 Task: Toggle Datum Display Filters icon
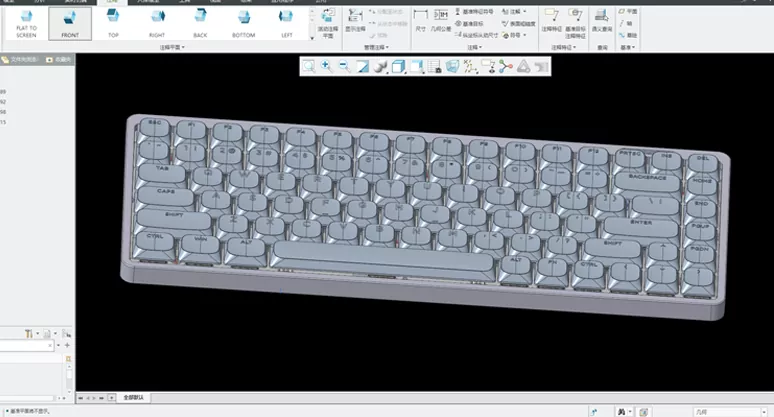470,66
